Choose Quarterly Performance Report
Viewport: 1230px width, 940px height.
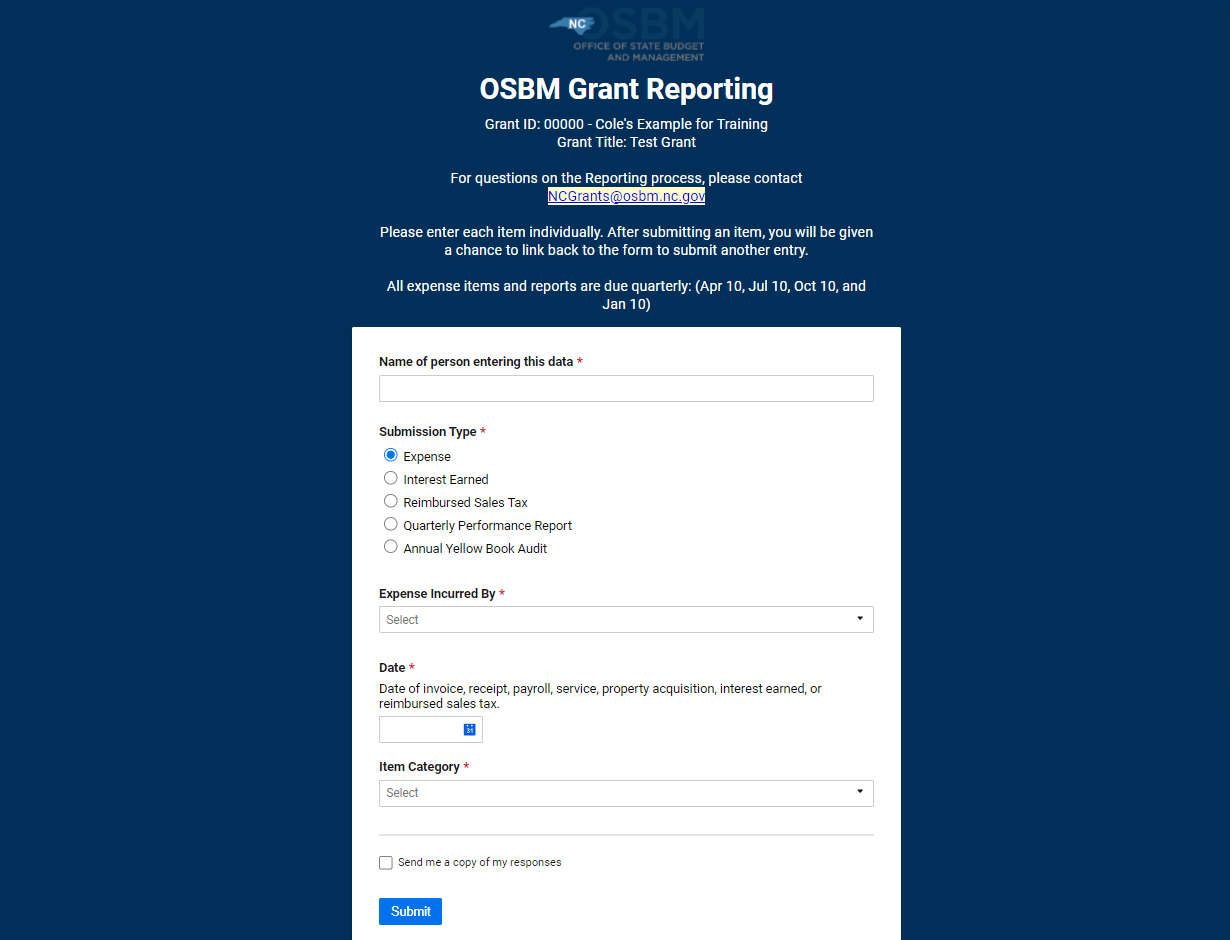pos(390,523)
